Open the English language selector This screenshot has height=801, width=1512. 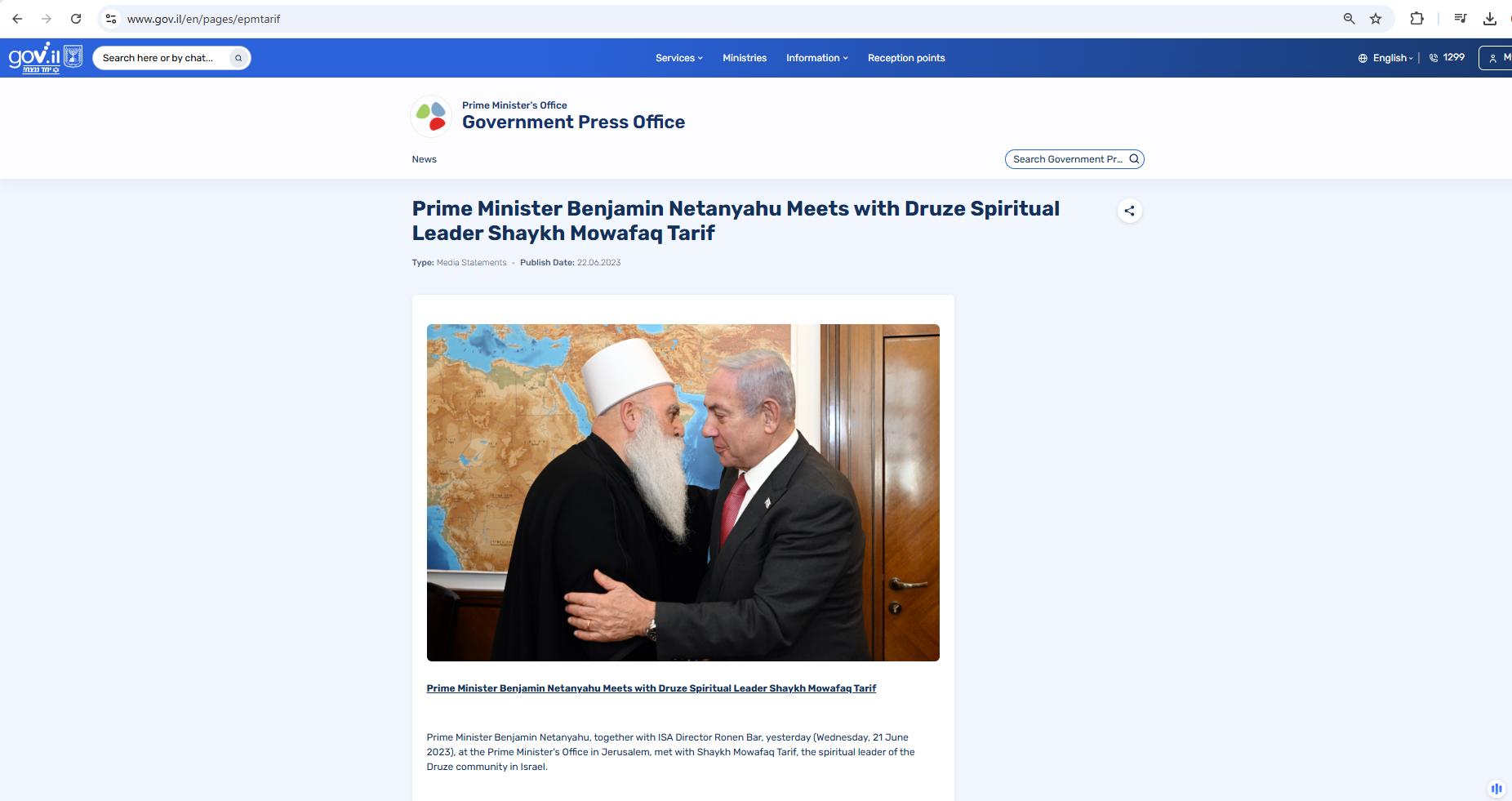click(x=1386, y=58)
